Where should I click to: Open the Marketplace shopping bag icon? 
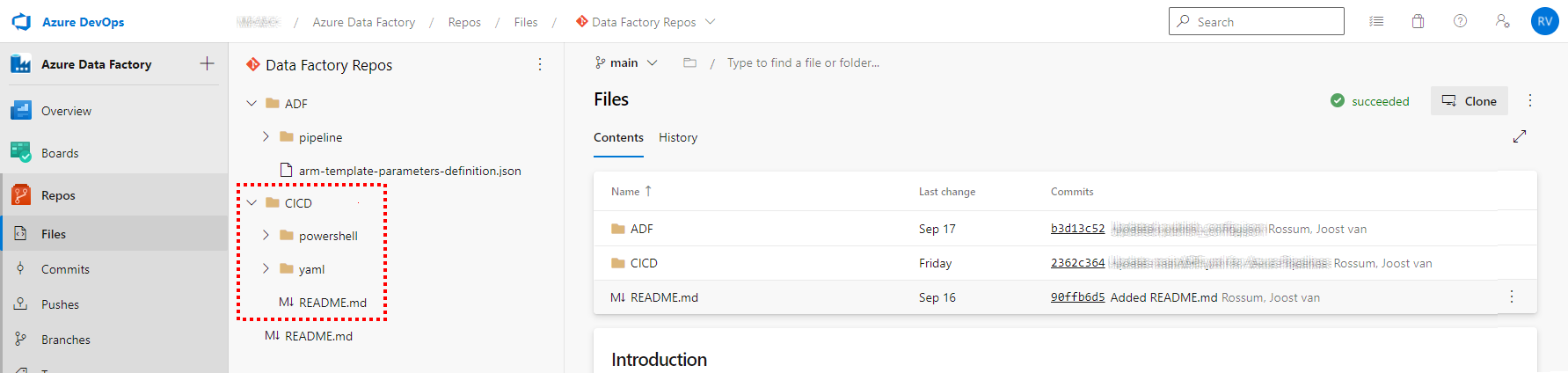(1418, 22)
